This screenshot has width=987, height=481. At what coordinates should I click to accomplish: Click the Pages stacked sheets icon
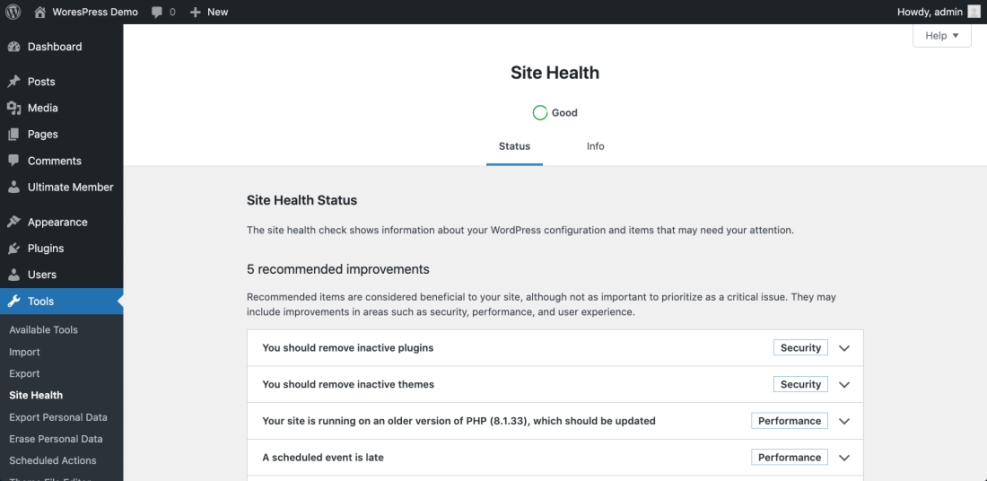(x=14, y=134)
